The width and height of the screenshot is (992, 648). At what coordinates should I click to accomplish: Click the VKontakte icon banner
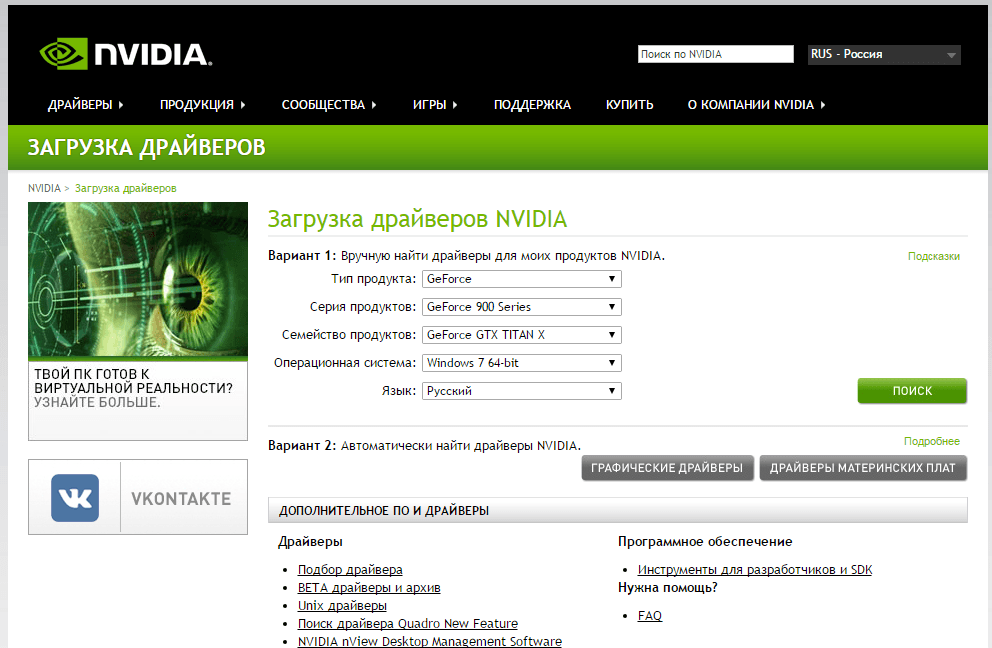(138, 498)
